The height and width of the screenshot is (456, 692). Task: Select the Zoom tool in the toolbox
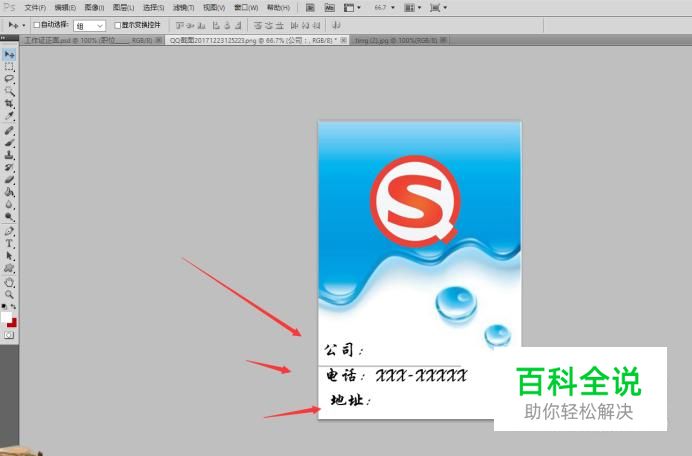[x=9, y=294]
